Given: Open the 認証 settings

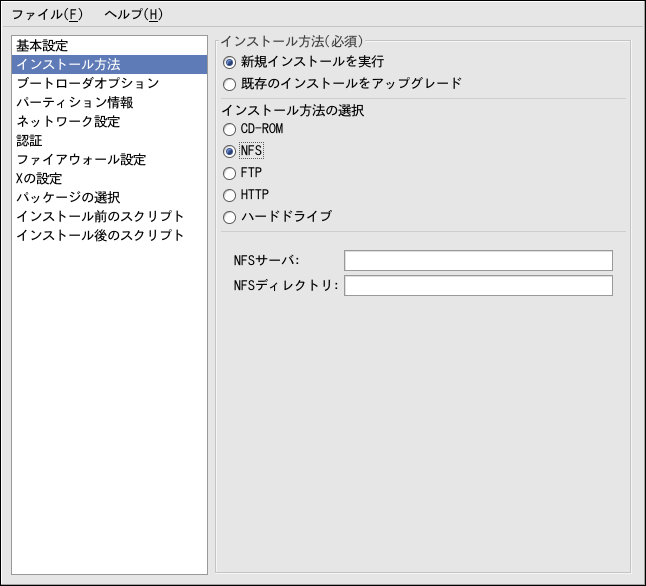Looking at the screenshot, I should (29, 141).
